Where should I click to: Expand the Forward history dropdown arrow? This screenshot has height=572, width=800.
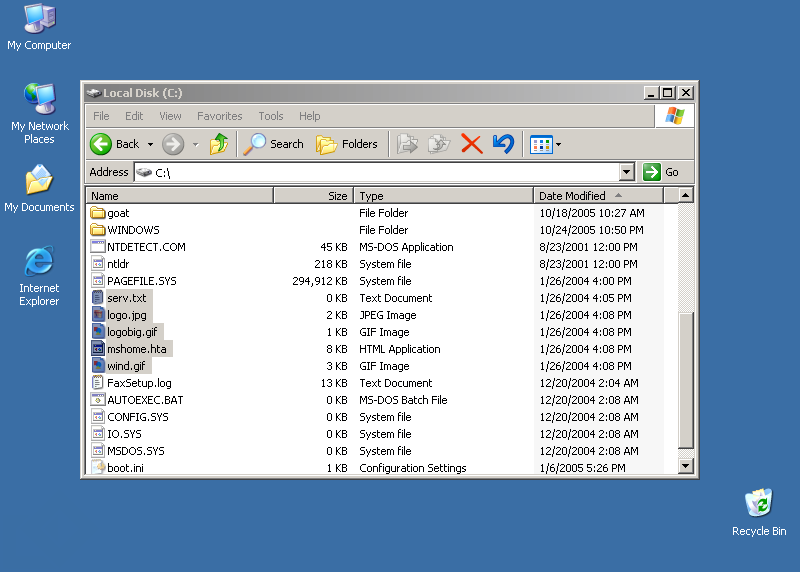[x=195, y=145]
